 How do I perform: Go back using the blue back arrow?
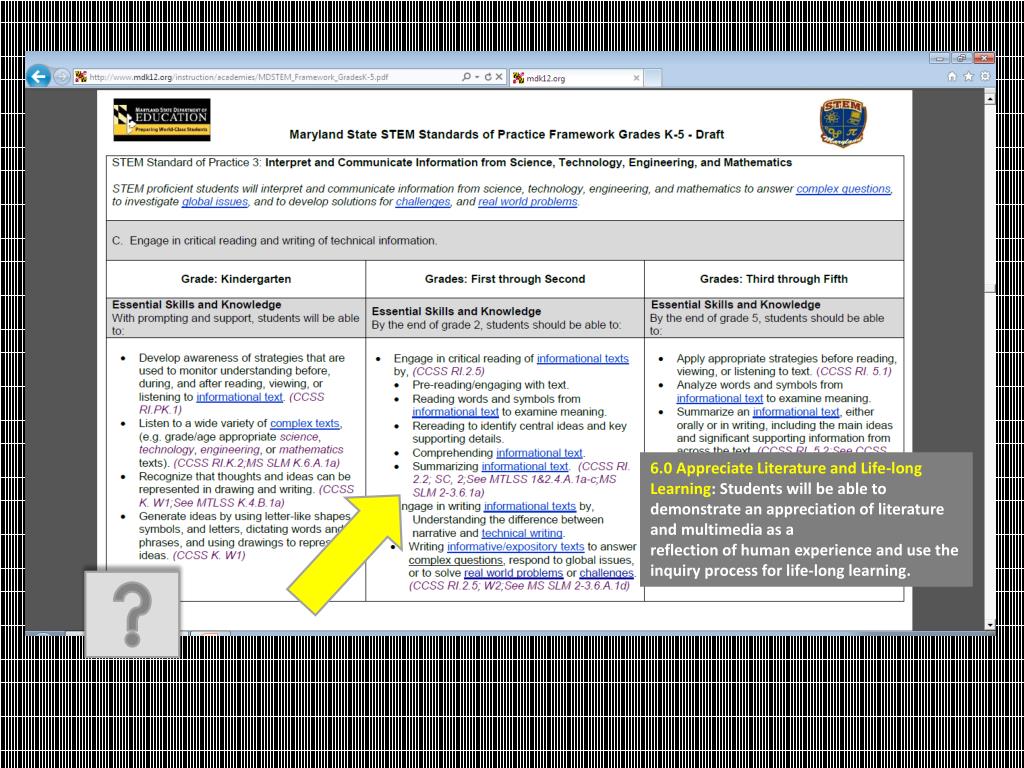(39, 77)
